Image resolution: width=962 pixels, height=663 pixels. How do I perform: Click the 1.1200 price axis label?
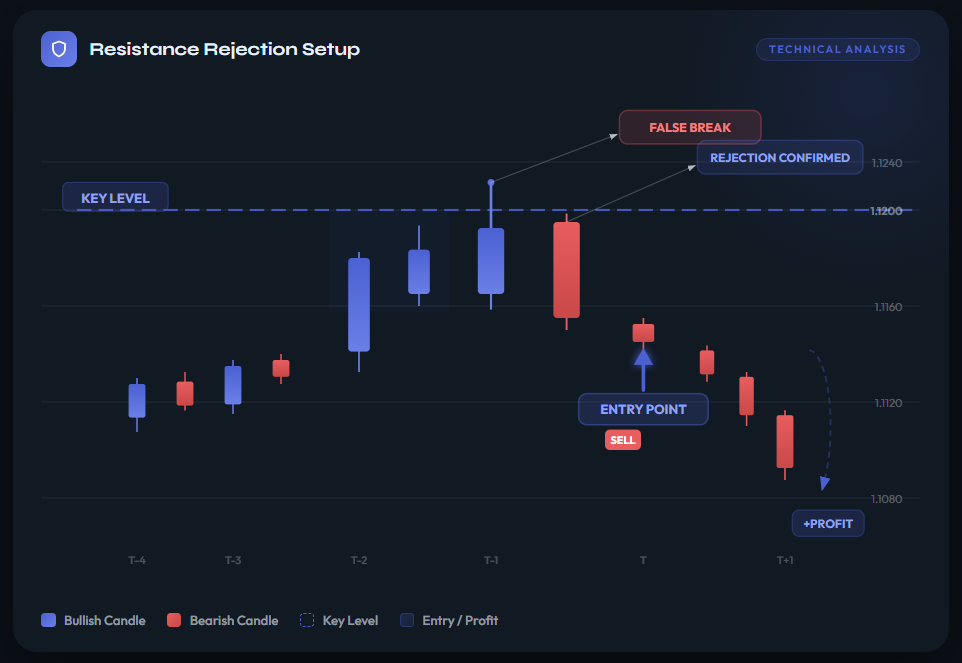coord(887,211)
